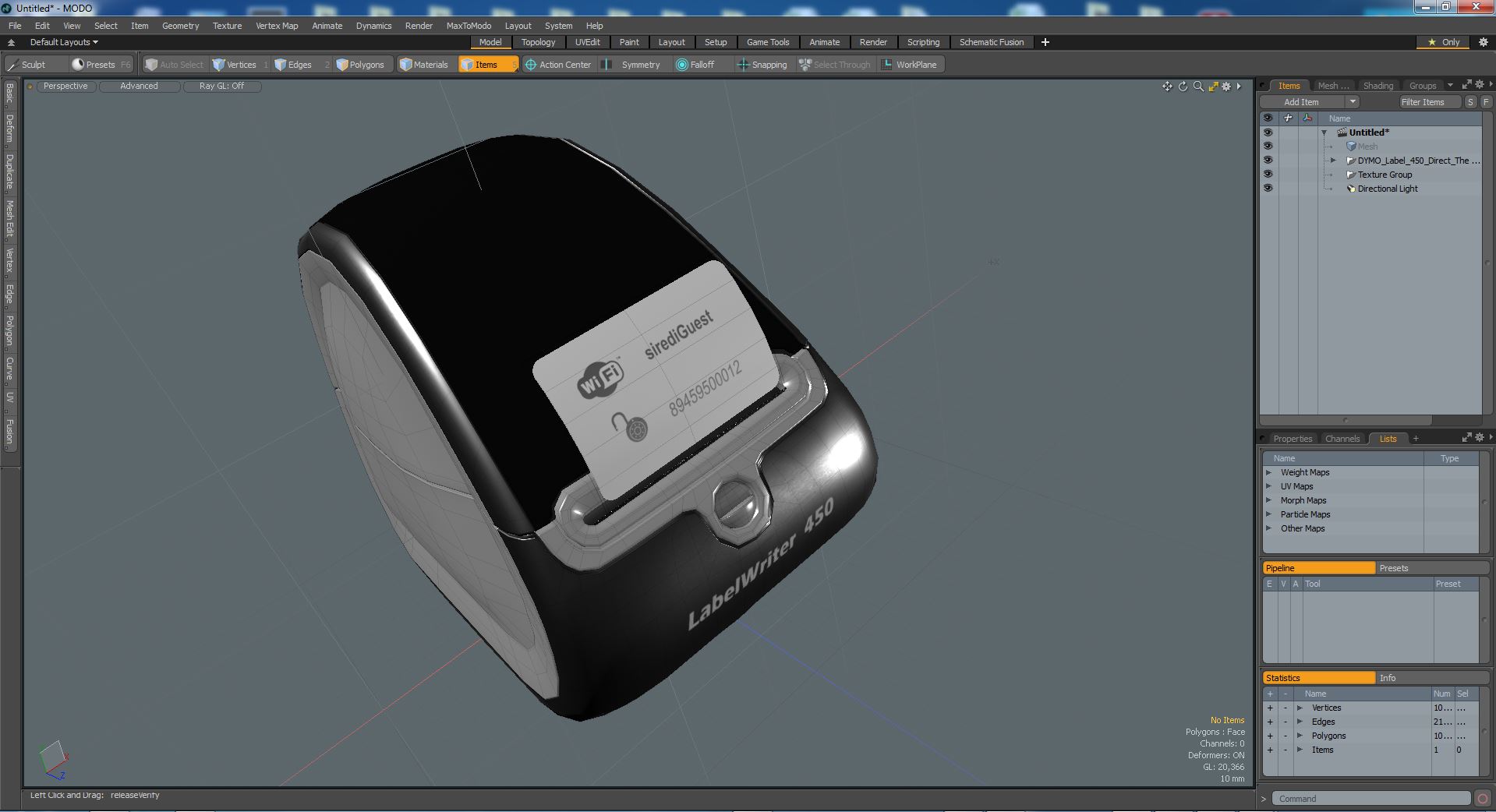This screenshot has height=812, width=1496.
Task: Select the Sculpt tool button
Action: click(x=33, y=65)
